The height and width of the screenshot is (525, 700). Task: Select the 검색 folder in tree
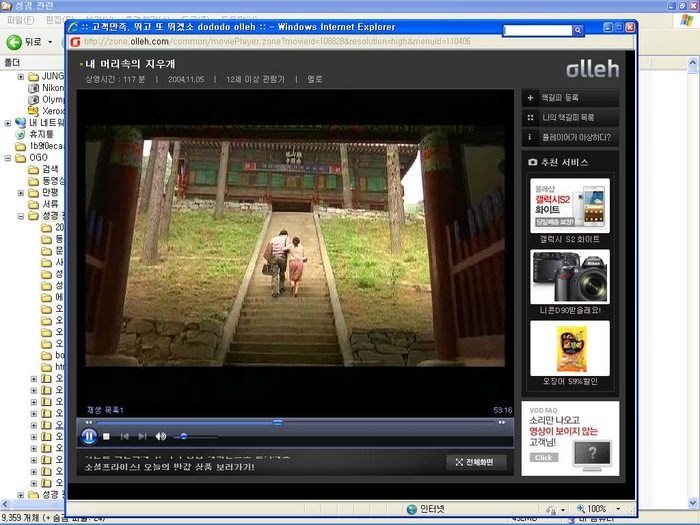pos(43,169)
